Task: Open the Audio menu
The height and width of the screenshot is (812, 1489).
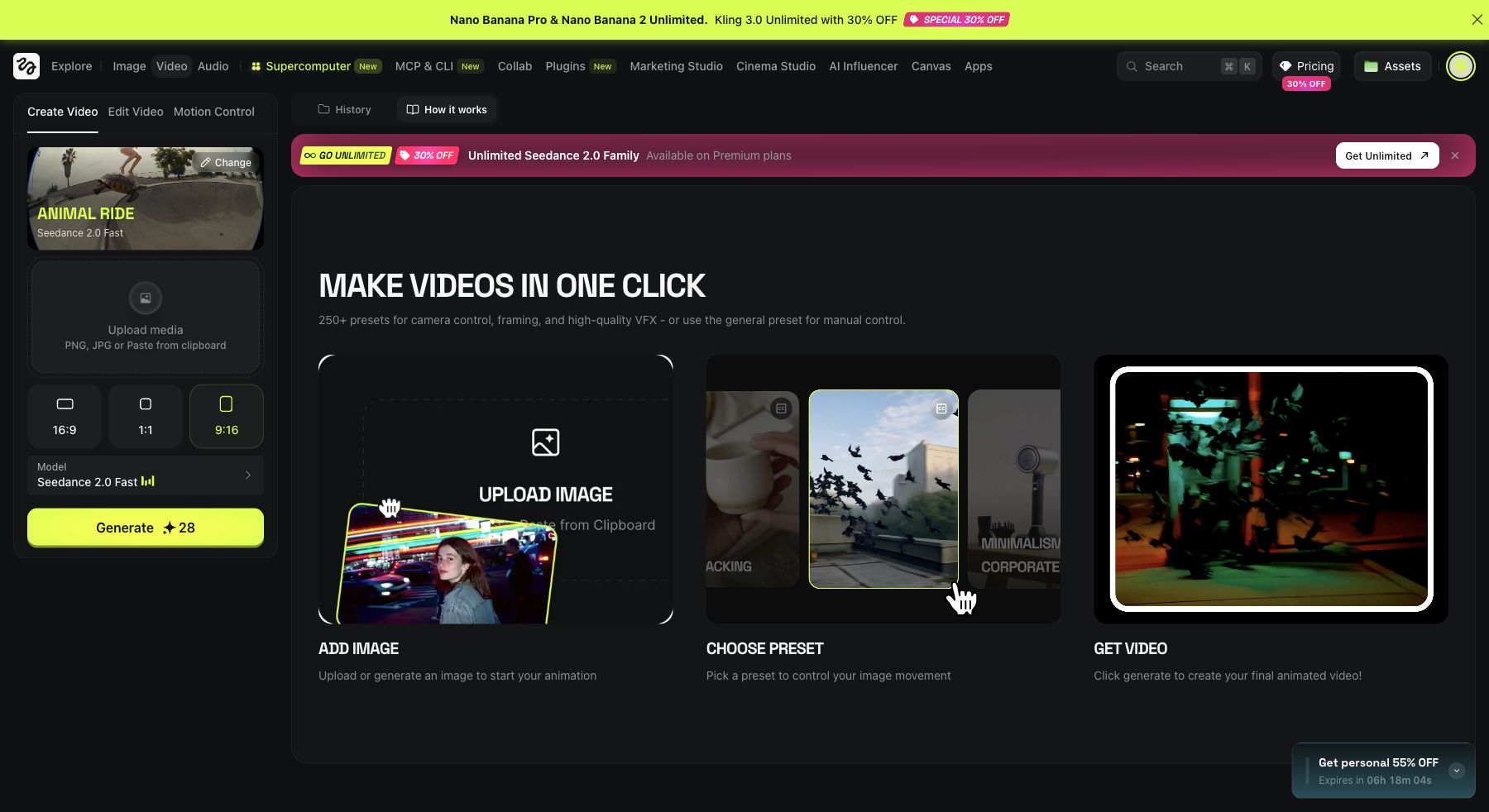Action: 213,66
